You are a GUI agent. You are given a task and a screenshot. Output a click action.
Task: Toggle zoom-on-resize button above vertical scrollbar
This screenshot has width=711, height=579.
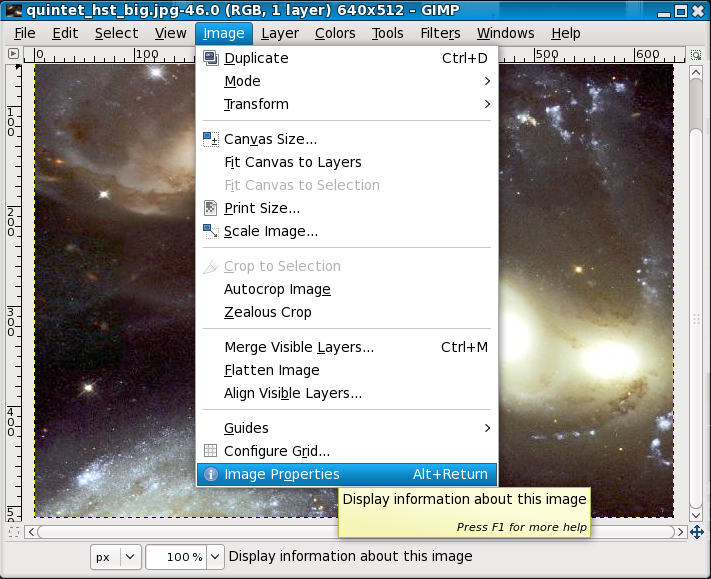pos(697,55)
